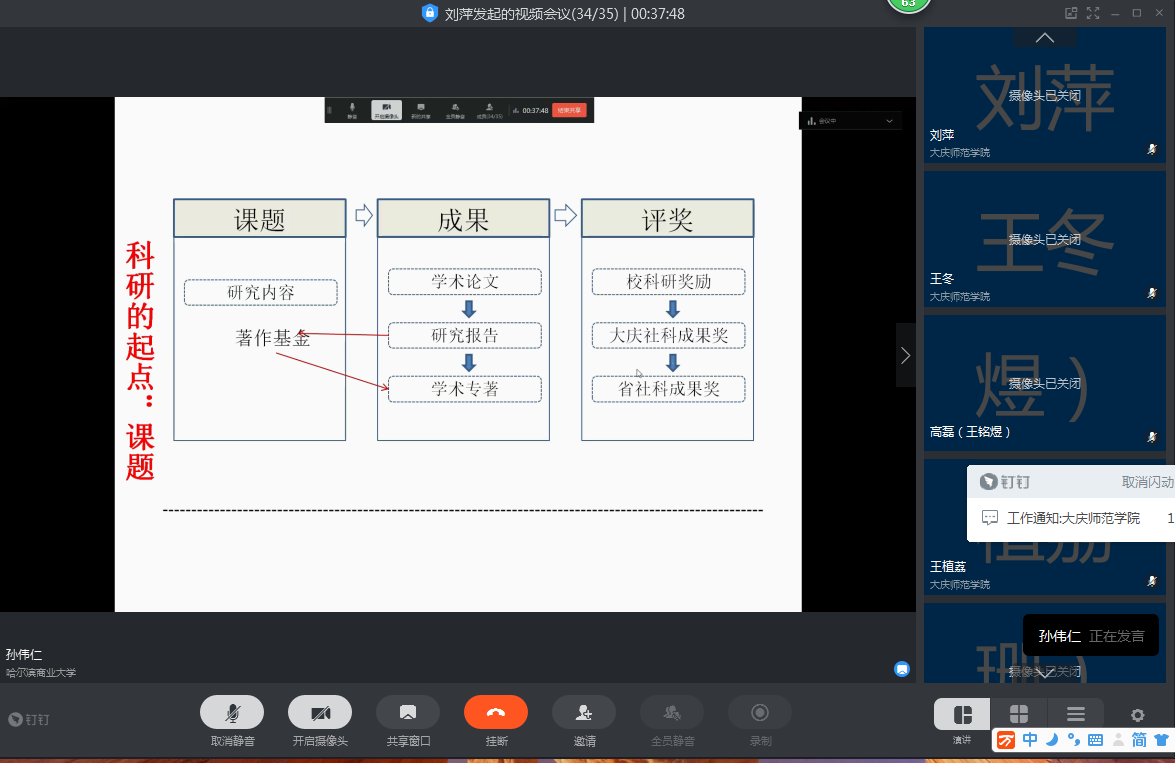Open the participant list view icon
Screen dimensions: 1175x763
1076,714
